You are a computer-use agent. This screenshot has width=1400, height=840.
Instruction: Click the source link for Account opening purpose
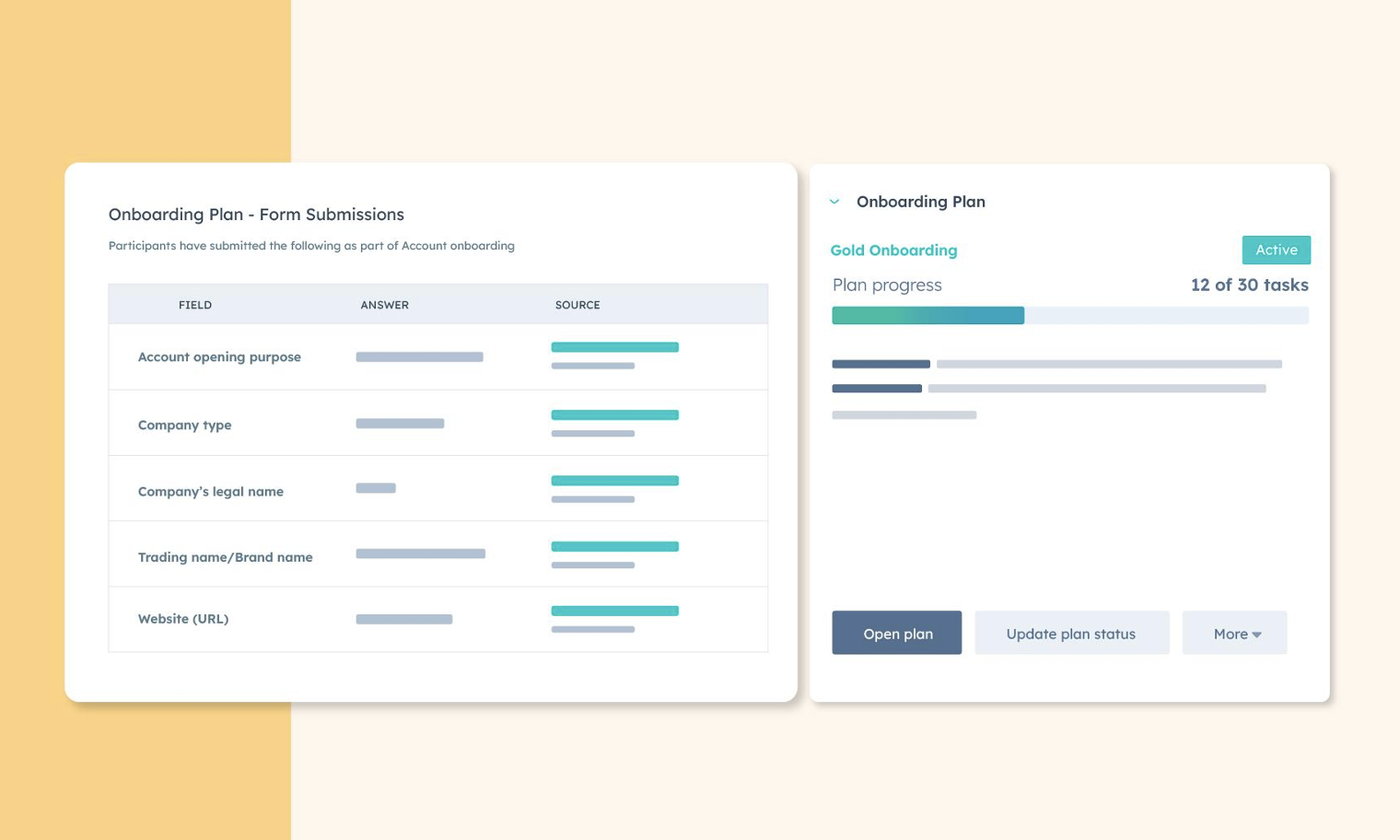[614, 347]
